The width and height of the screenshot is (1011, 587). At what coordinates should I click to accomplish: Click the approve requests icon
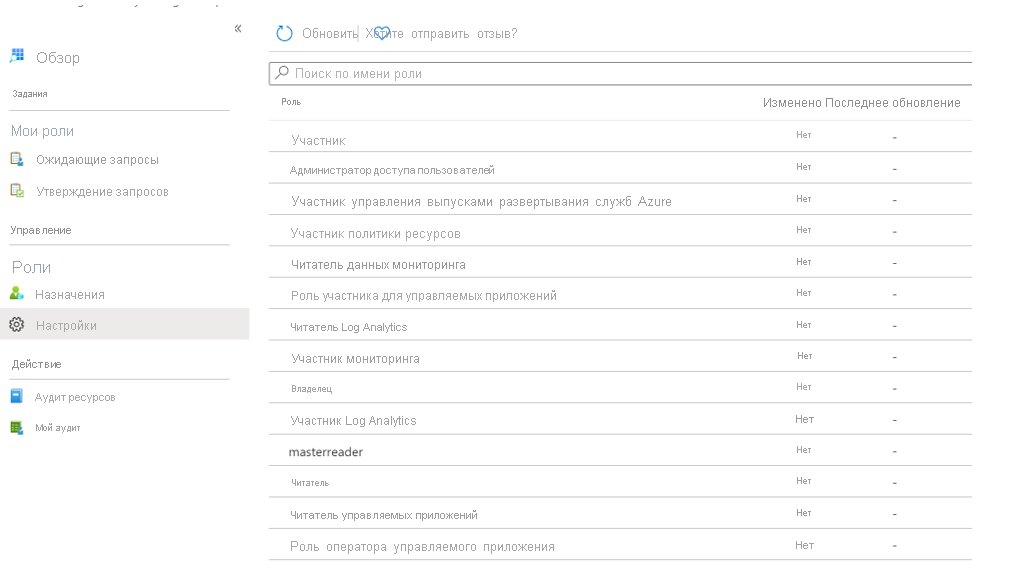[x=17, y=191]
